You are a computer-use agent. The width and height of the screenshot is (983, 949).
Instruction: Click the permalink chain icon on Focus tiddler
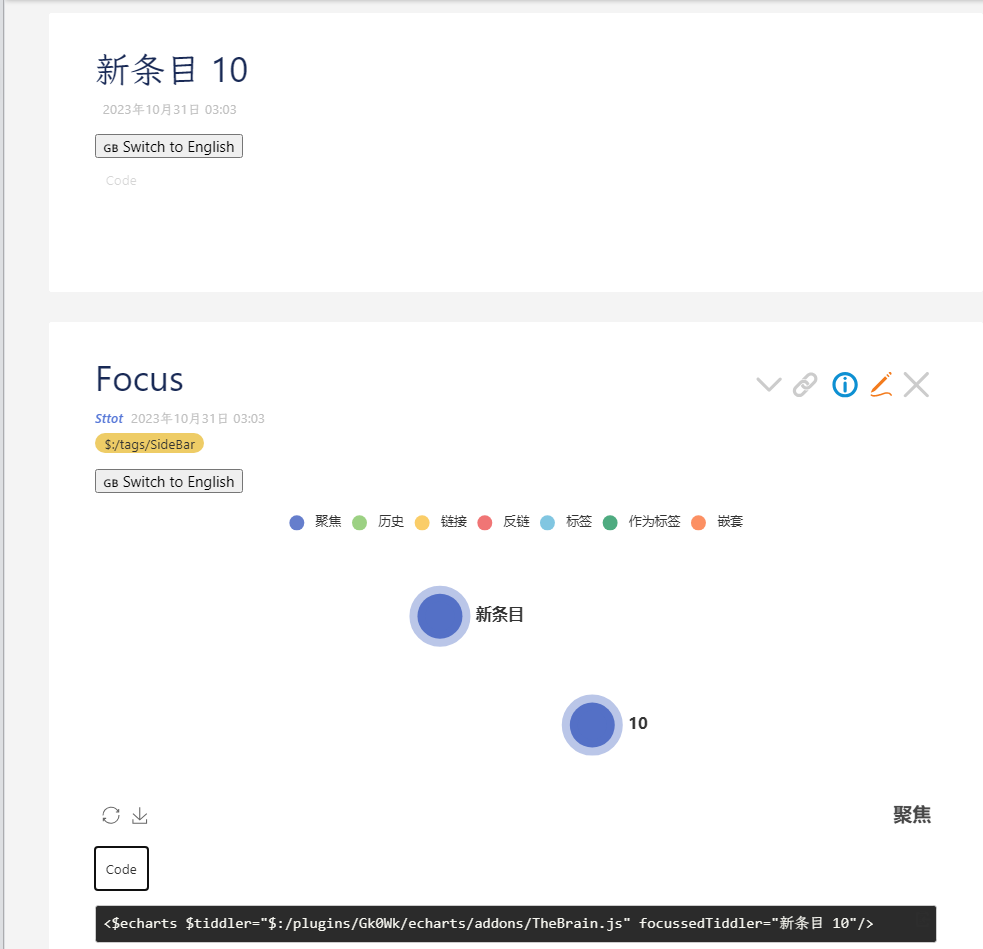point(805,384)
